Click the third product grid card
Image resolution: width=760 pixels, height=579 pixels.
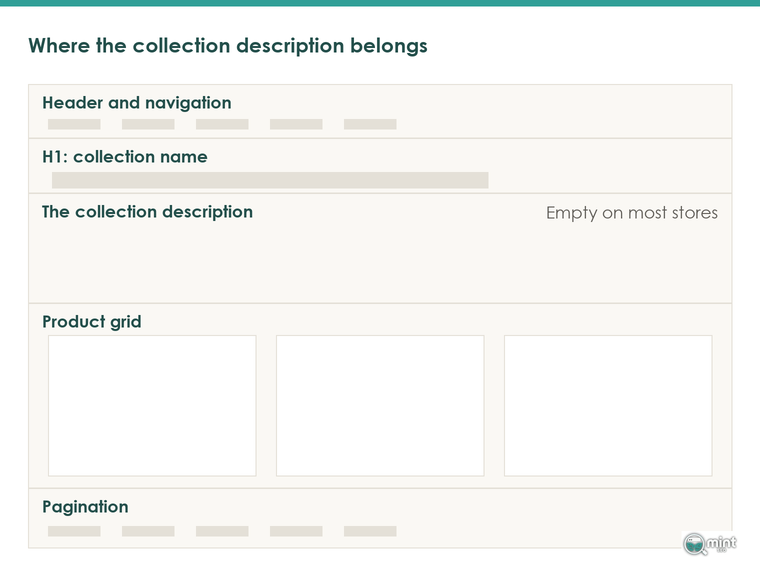tap(608, 406)
